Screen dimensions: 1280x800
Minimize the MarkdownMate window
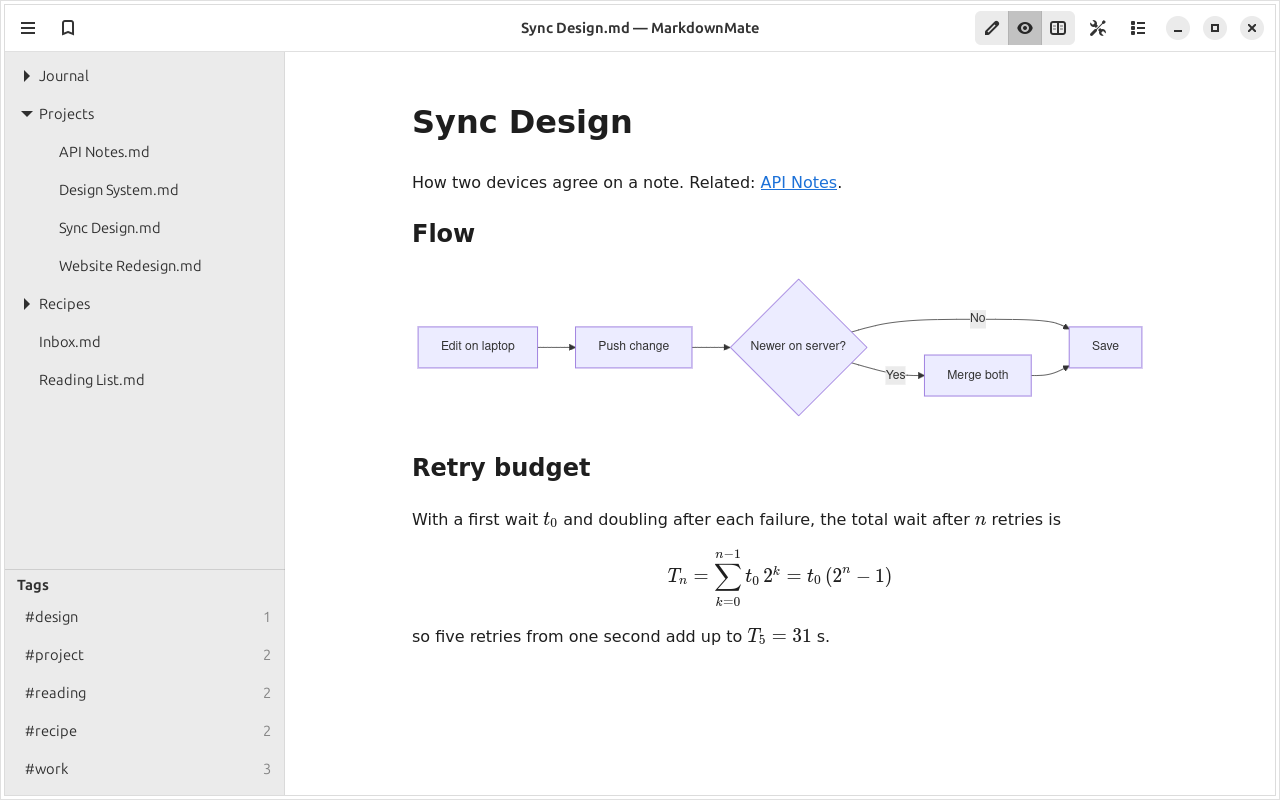pyautogui.click(x=1178, y=28)
